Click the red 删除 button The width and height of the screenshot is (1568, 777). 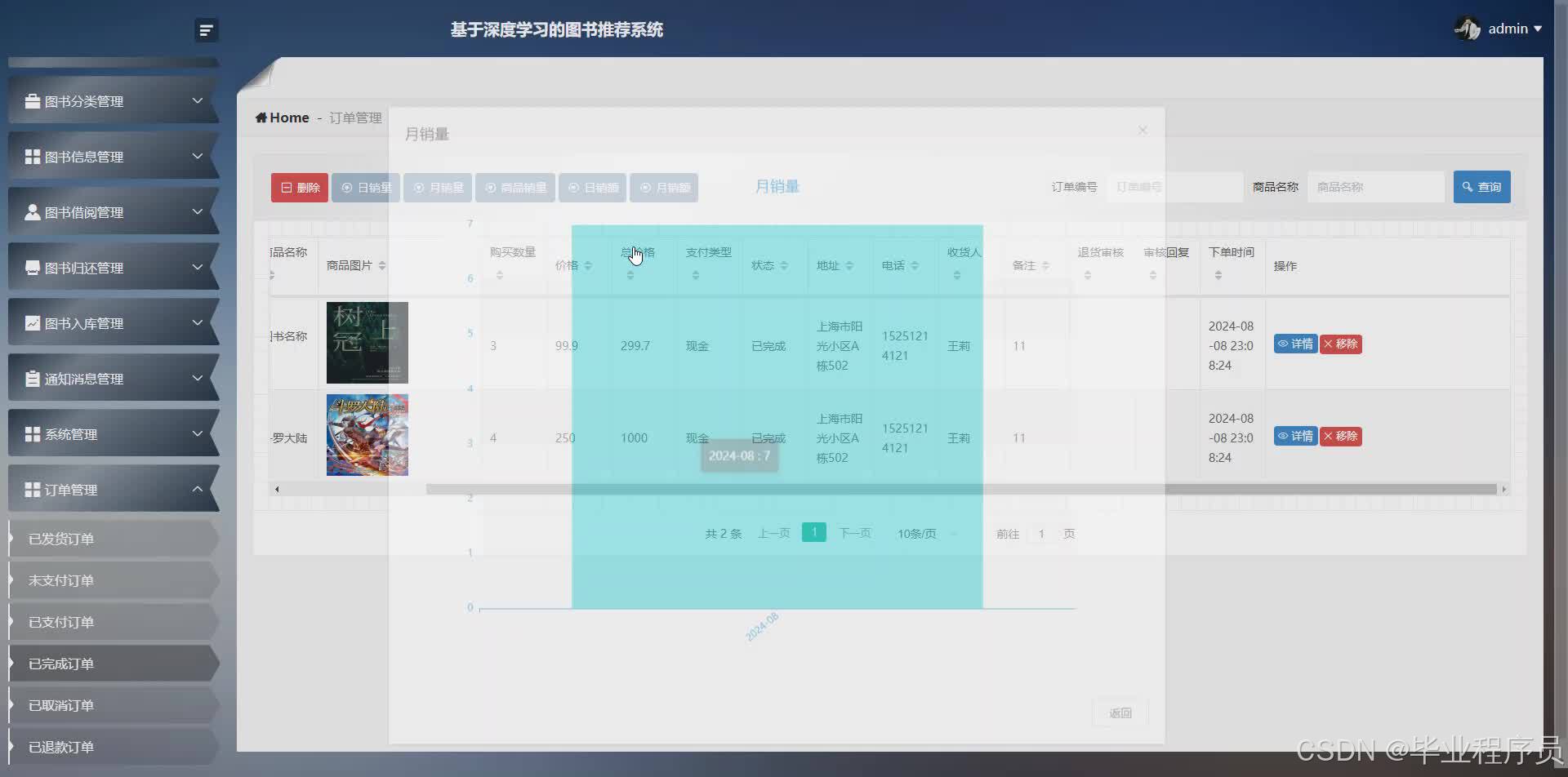(300, 188)
